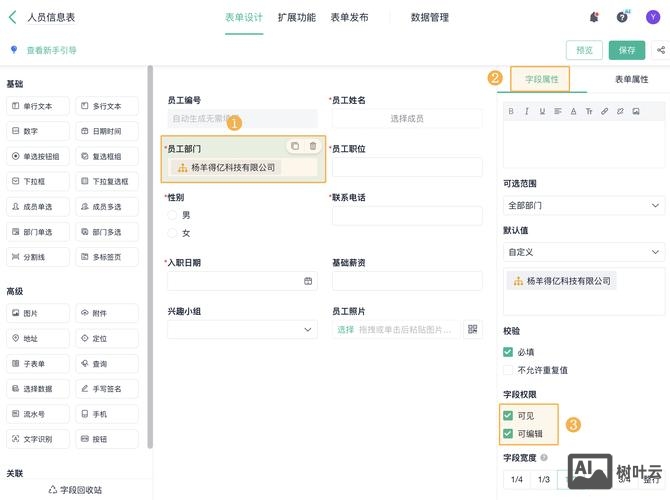Screen dimensions: 670x500
Task: Apply underline in the description editor
Action: click(x=542, y=112)
